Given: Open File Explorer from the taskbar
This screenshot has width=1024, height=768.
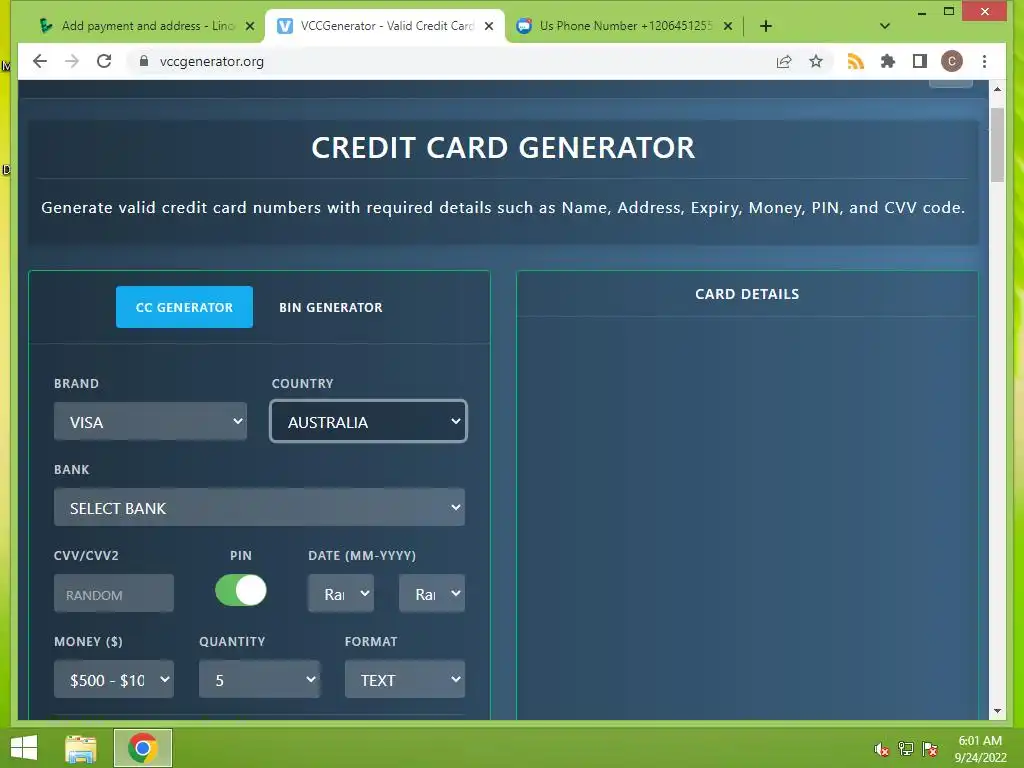Looking at the screenshot, I should pyautogui.click(x=81, y=748).
